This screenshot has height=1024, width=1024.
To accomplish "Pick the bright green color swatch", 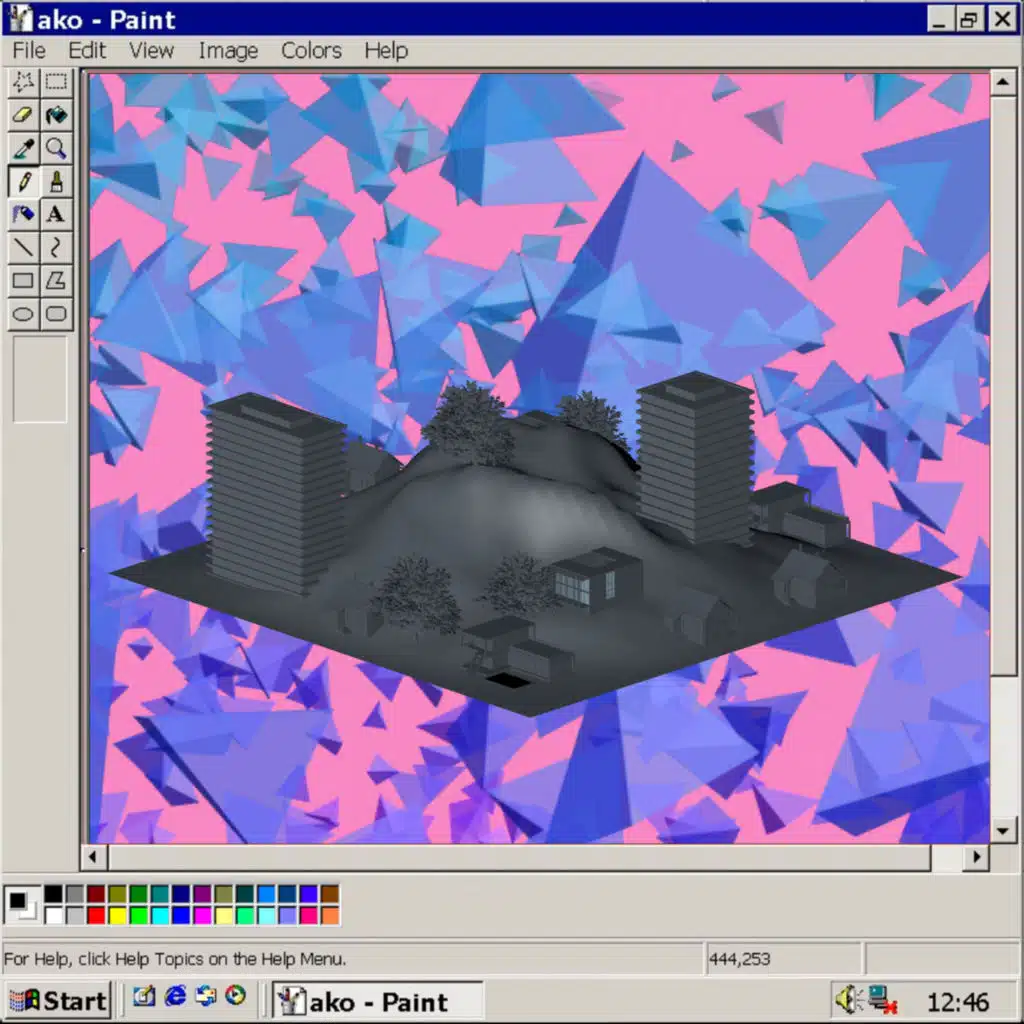I will click(x=138, y=916).
